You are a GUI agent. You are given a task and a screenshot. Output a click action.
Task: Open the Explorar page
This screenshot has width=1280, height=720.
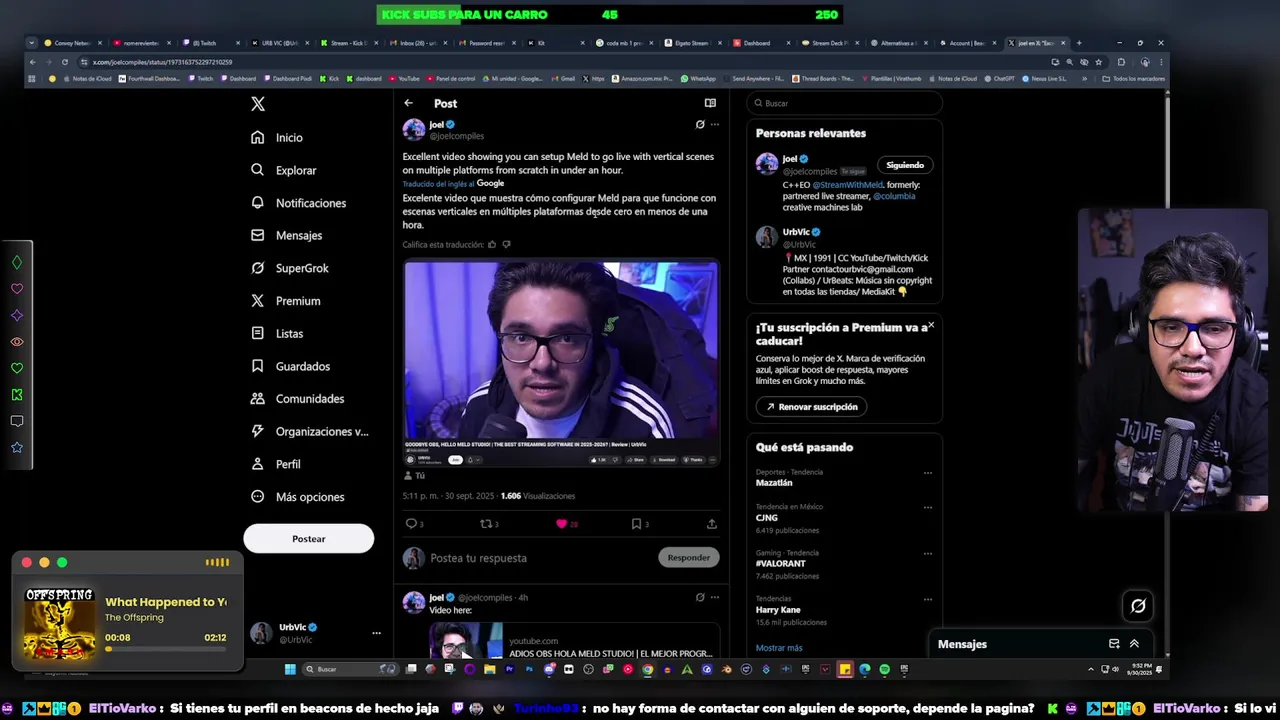point(284,171)
